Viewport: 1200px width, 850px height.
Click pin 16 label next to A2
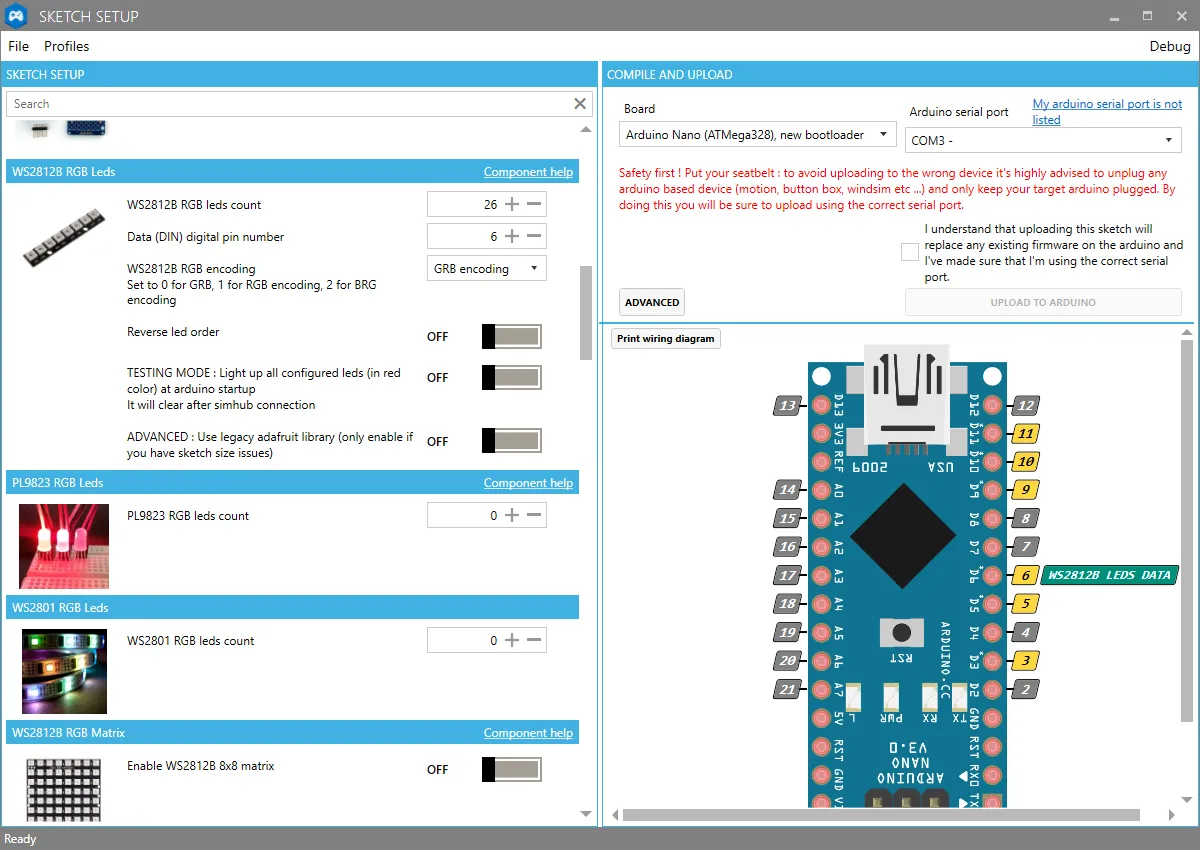point(789,547)
